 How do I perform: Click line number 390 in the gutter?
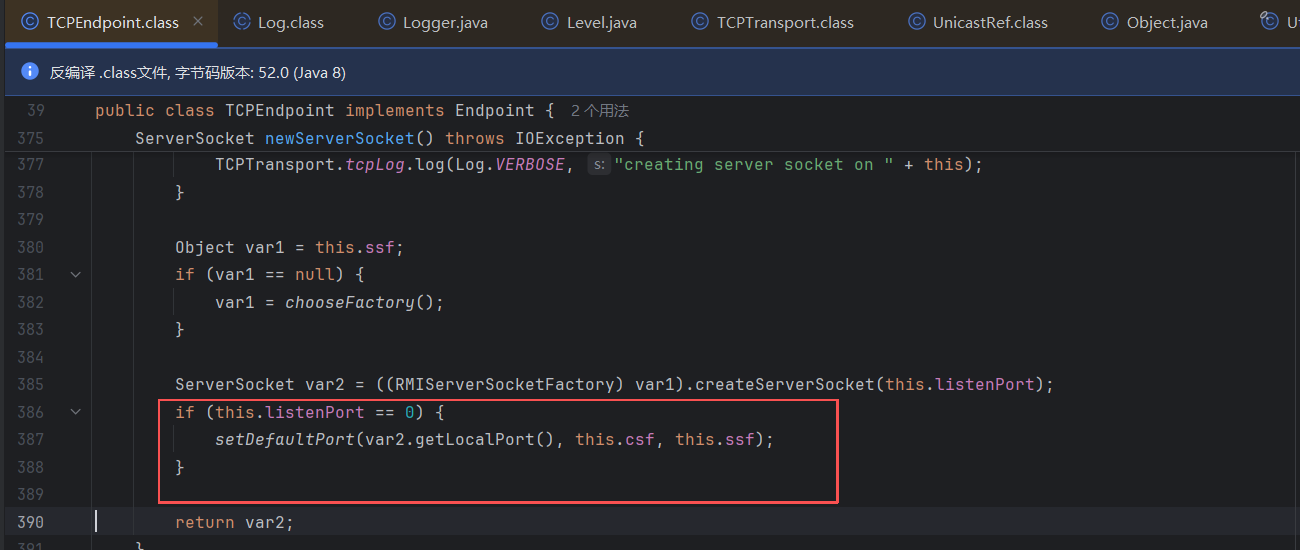pyautogui.click(x=30, y=522)
